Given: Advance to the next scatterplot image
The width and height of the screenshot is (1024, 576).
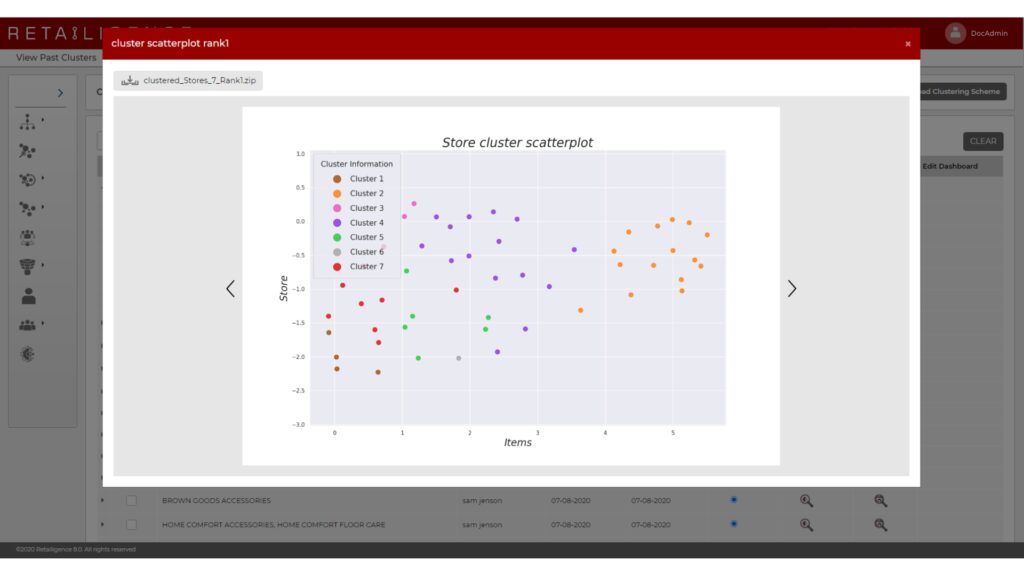Looking at the screenshot, I should coord(792,288).
